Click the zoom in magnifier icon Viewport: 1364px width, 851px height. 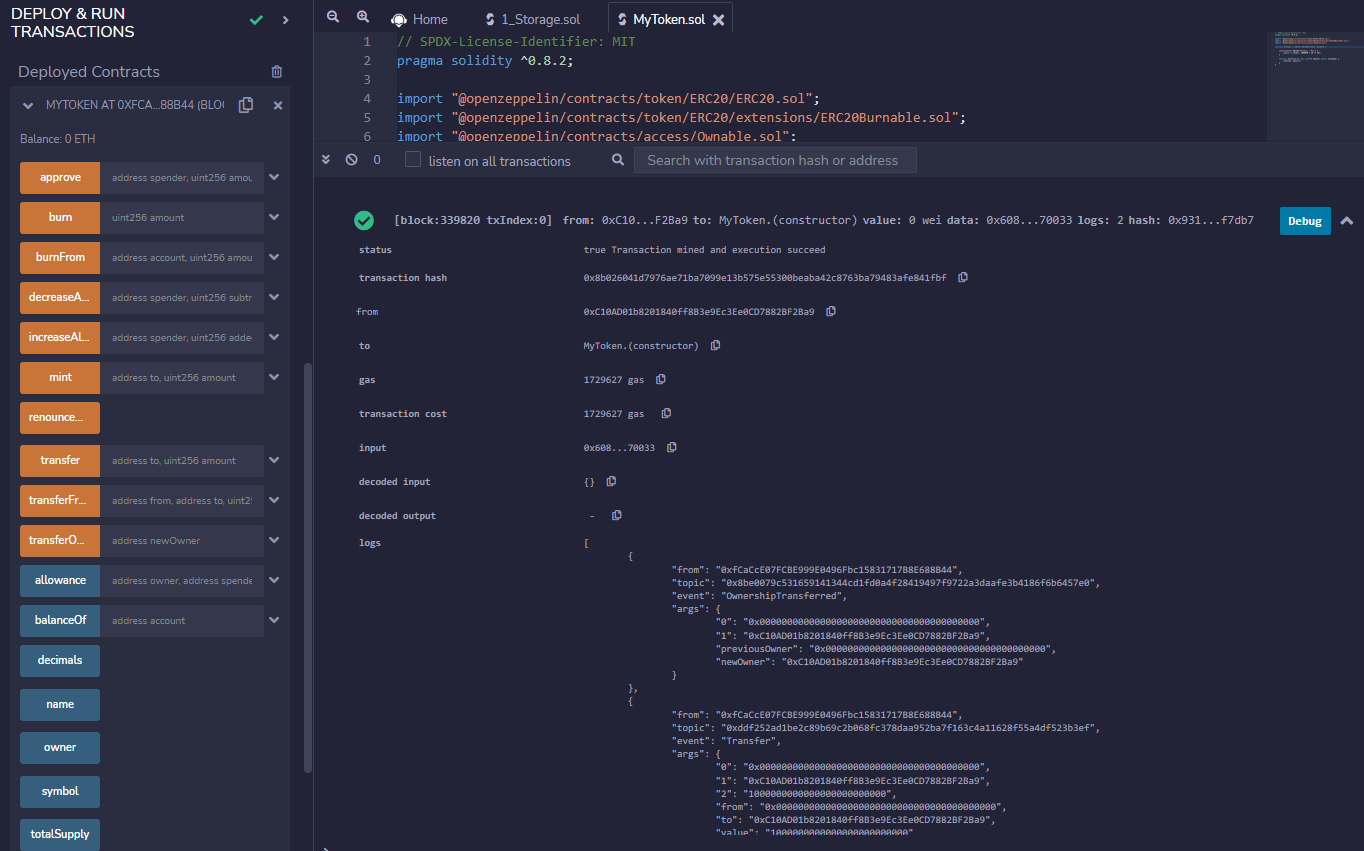coord(363,18)
